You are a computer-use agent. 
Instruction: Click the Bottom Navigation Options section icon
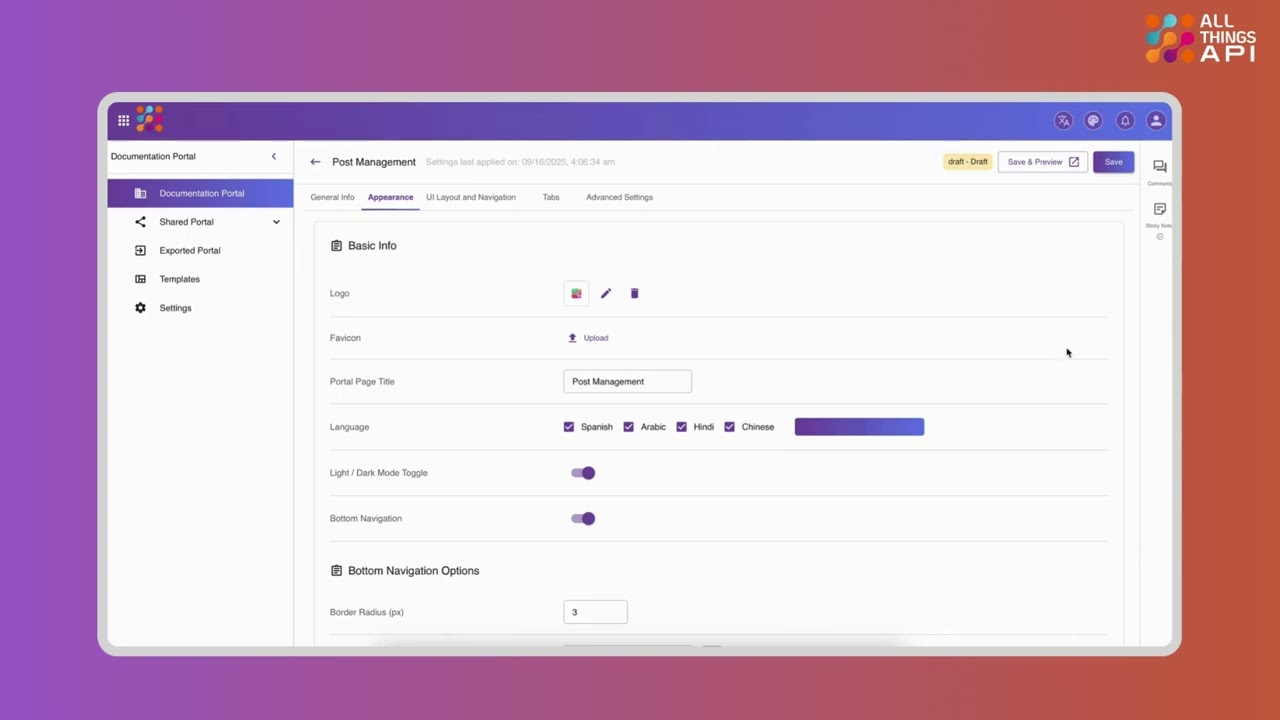coord(336,571)
